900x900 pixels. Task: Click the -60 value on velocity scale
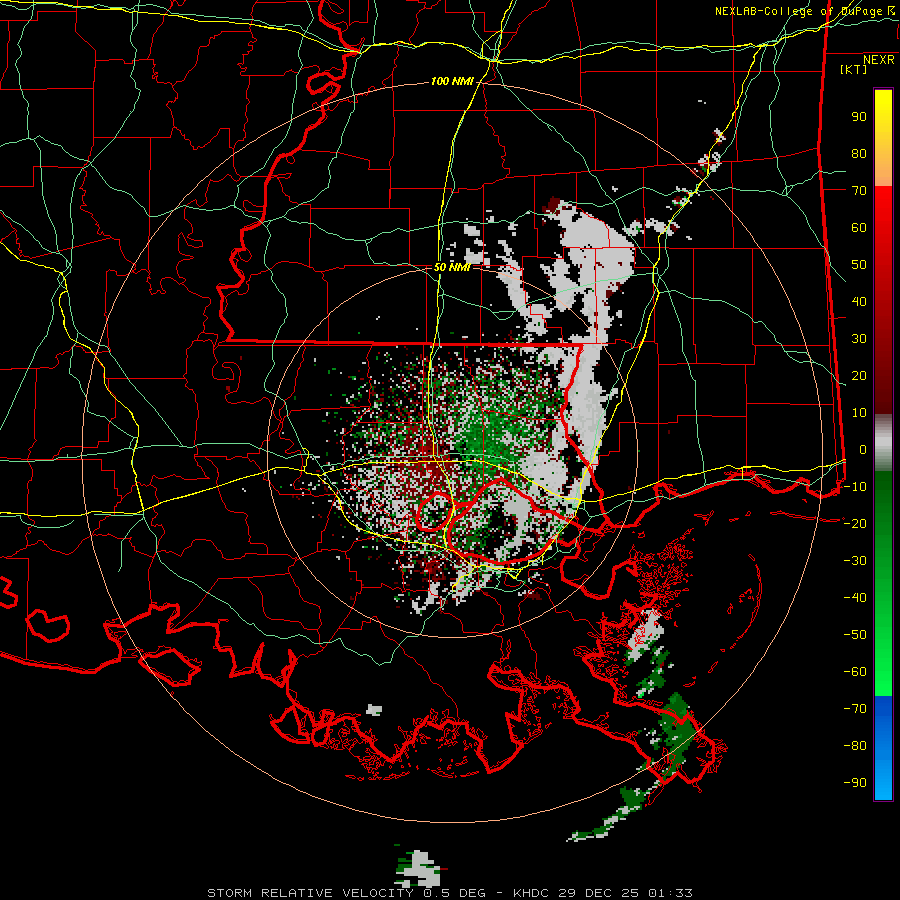pos(855,672)
